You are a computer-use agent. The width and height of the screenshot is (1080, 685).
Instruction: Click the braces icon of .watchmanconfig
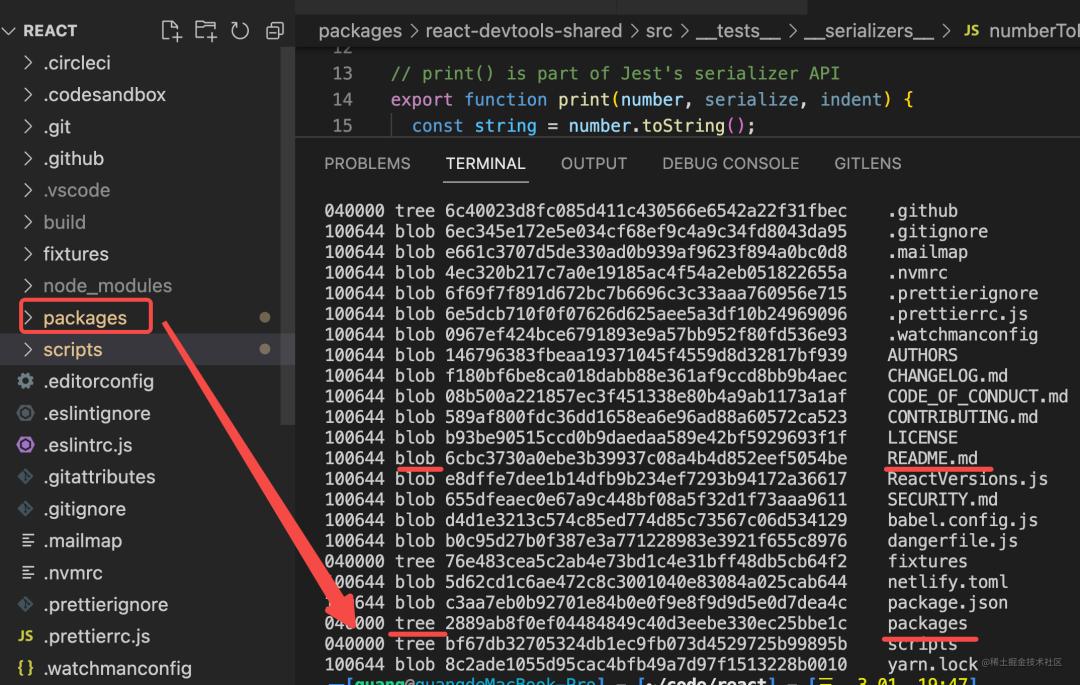tap(25, 668)
